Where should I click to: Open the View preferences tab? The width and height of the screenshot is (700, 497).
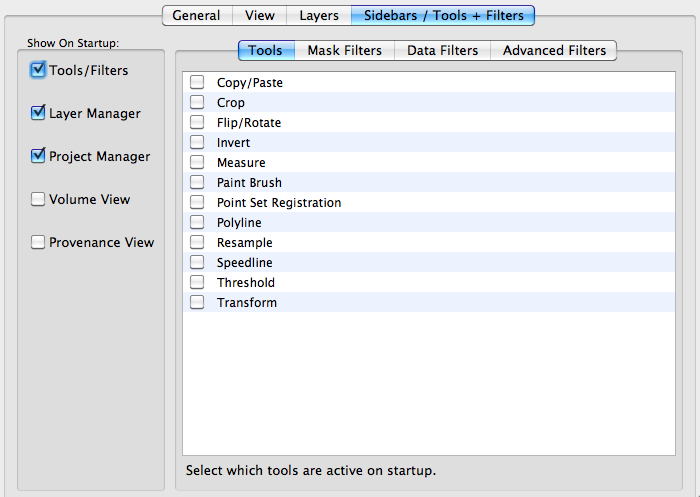[x=259, y=16]
